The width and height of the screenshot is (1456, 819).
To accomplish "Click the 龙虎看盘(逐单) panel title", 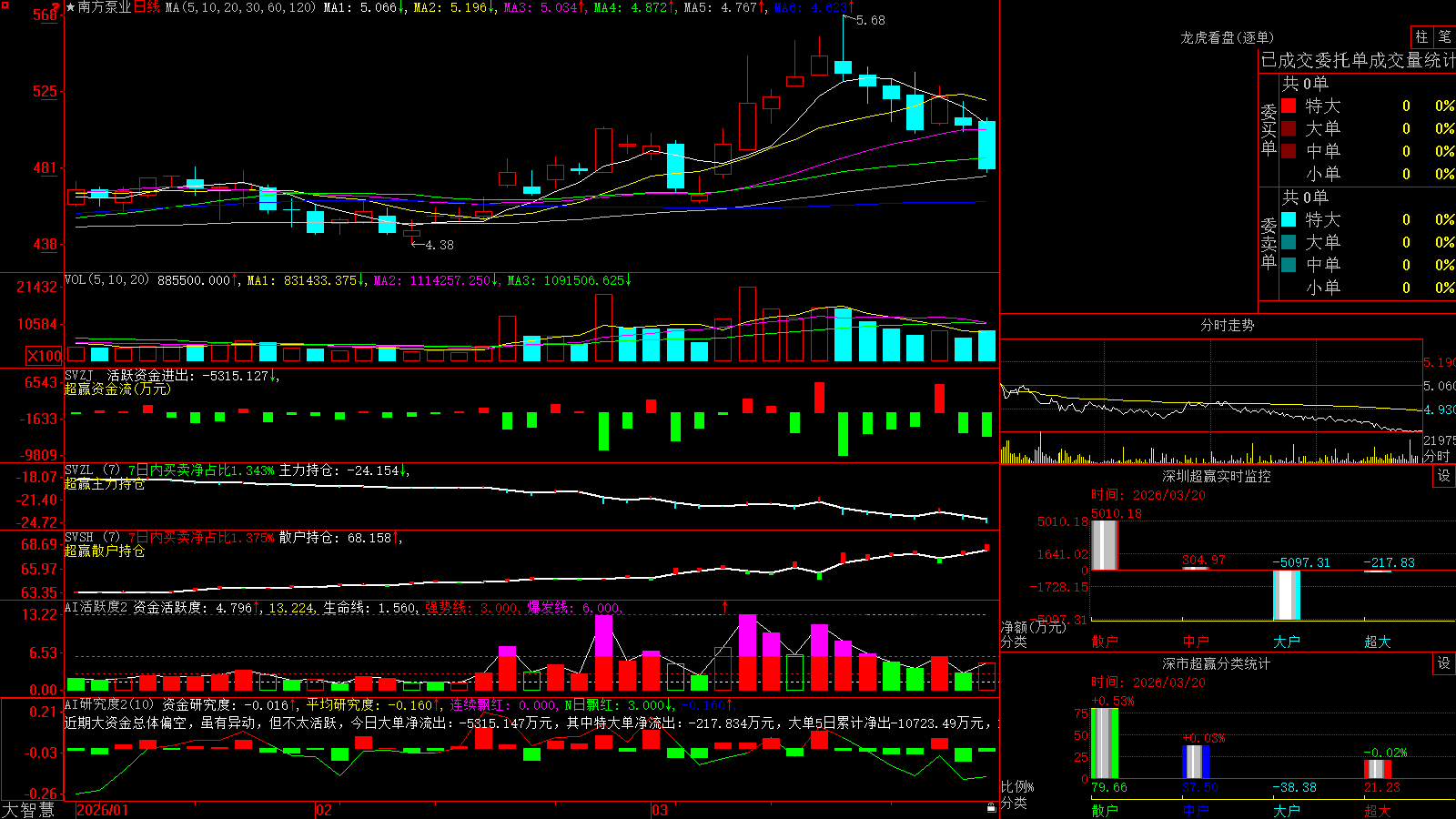I will click(x=1227, y=37).
